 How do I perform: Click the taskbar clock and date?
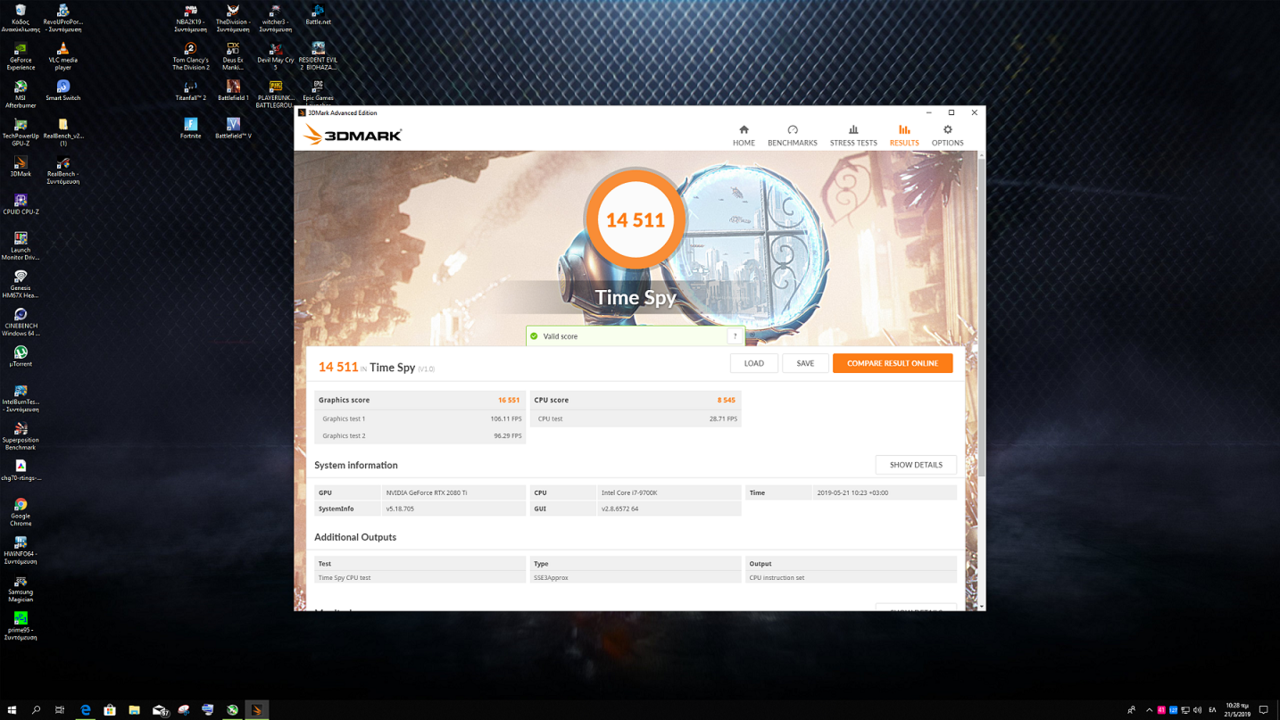[x=1235, y=710]
